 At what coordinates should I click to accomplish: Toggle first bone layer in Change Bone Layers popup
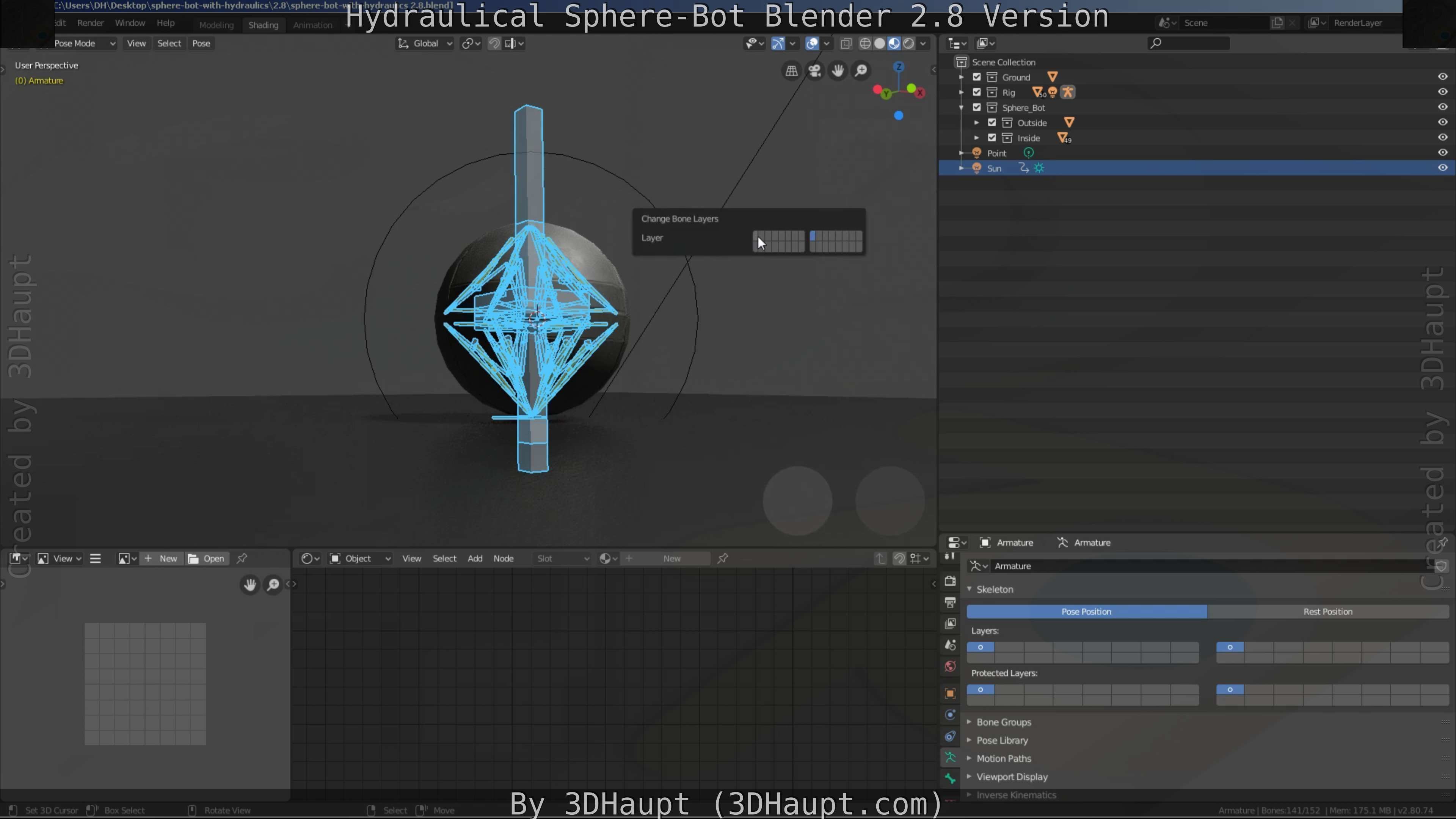(x=756, y=236)
